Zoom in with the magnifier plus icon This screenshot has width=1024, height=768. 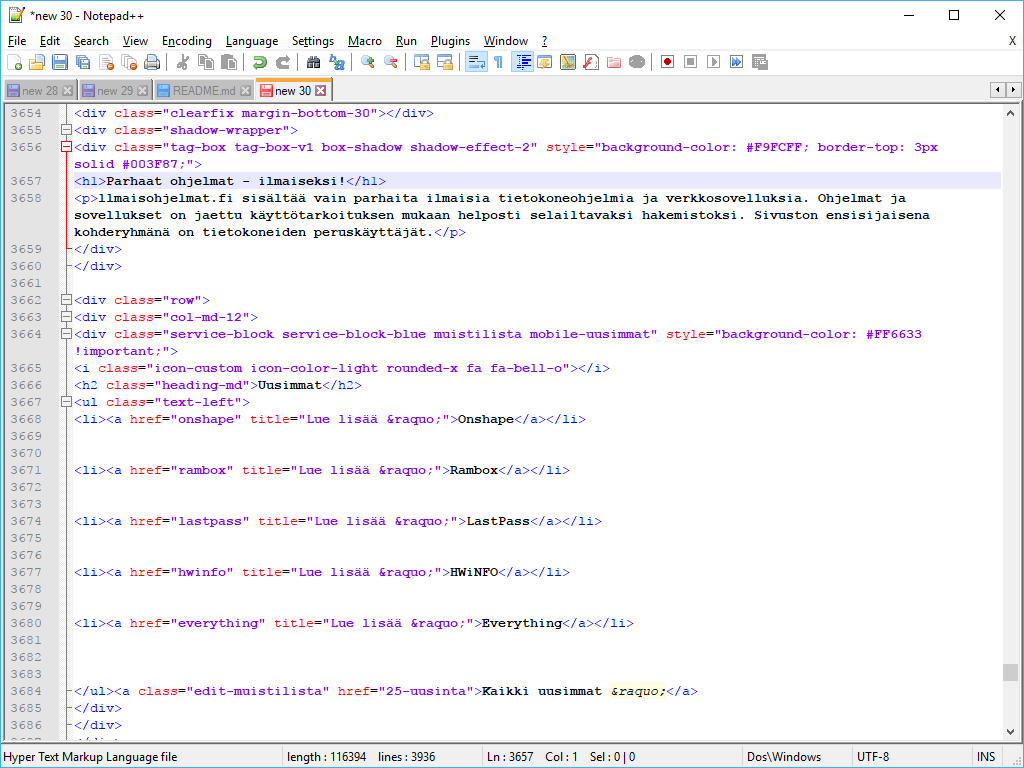(367, 62)
